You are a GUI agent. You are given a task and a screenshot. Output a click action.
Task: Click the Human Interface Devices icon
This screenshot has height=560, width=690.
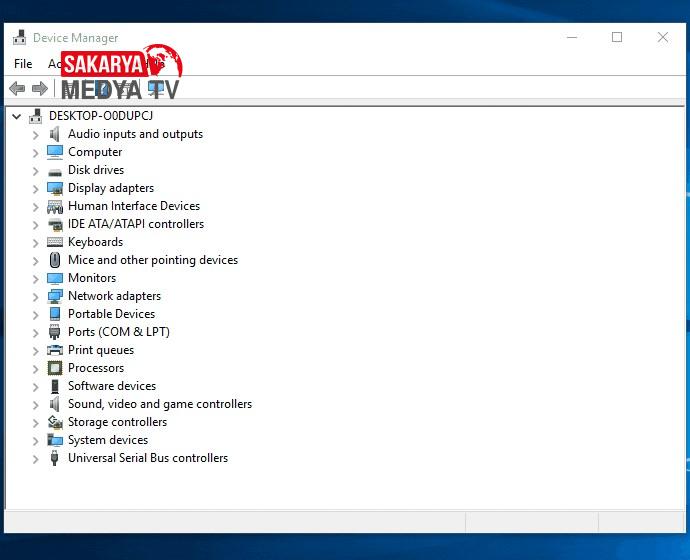coord(55,206)
